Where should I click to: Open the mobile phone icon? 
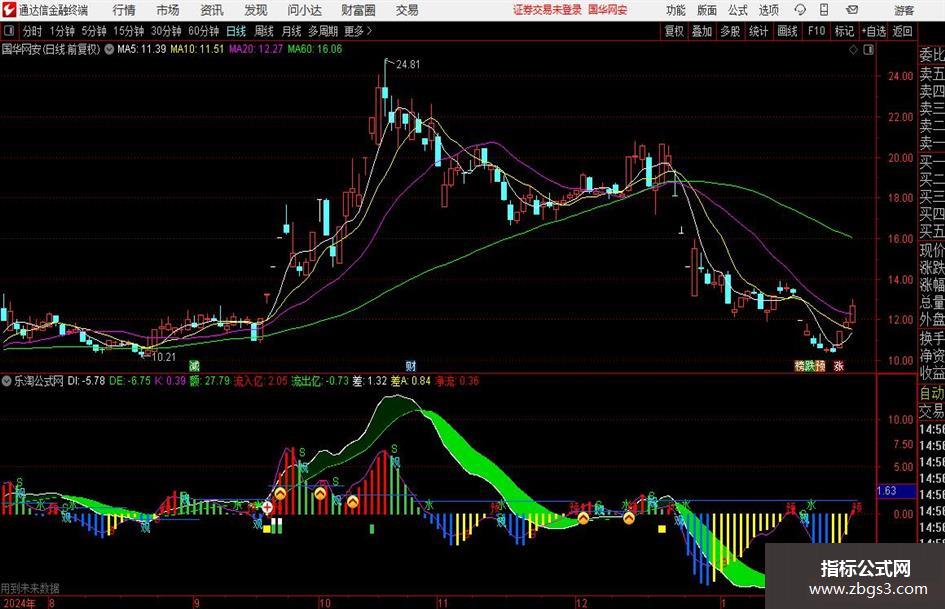(x=824, y=10)
